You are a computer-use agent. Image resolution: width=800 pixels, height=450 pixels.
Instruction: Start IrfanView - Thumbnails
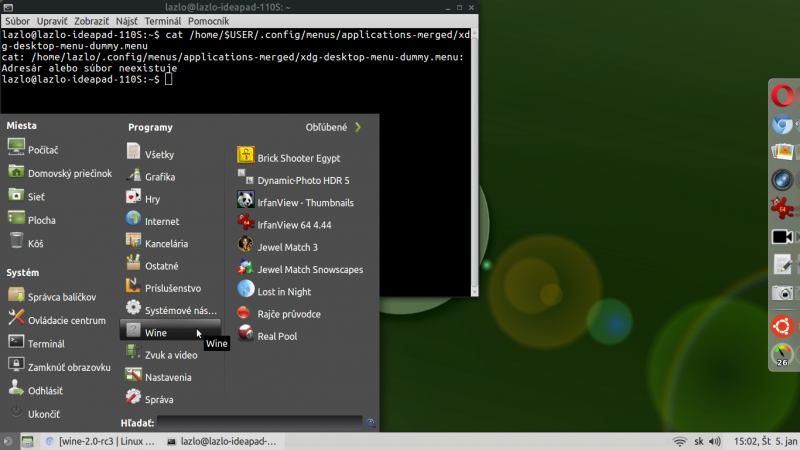[x=295, y=203]
